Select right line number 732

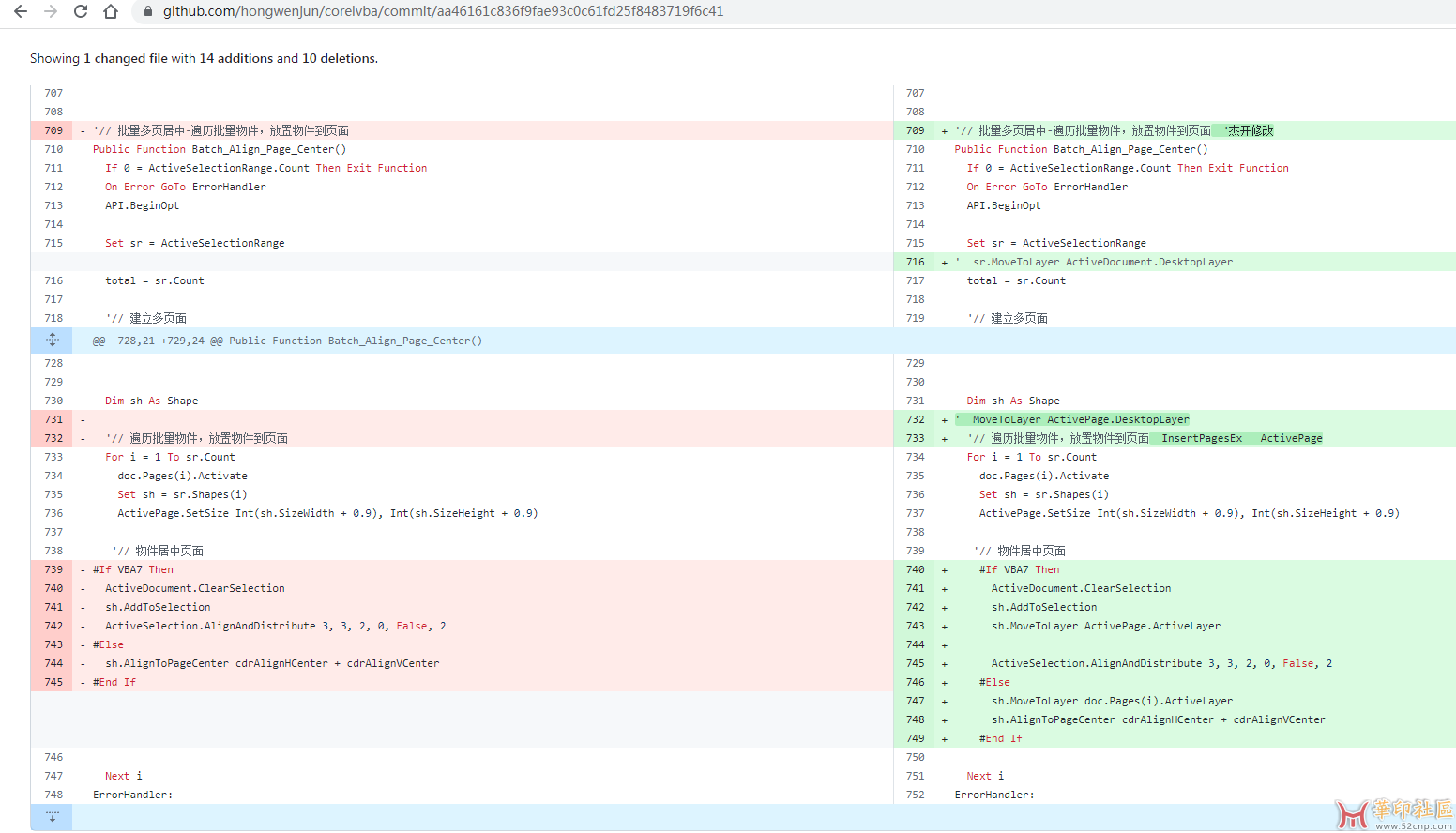click(x=916, y=419)
